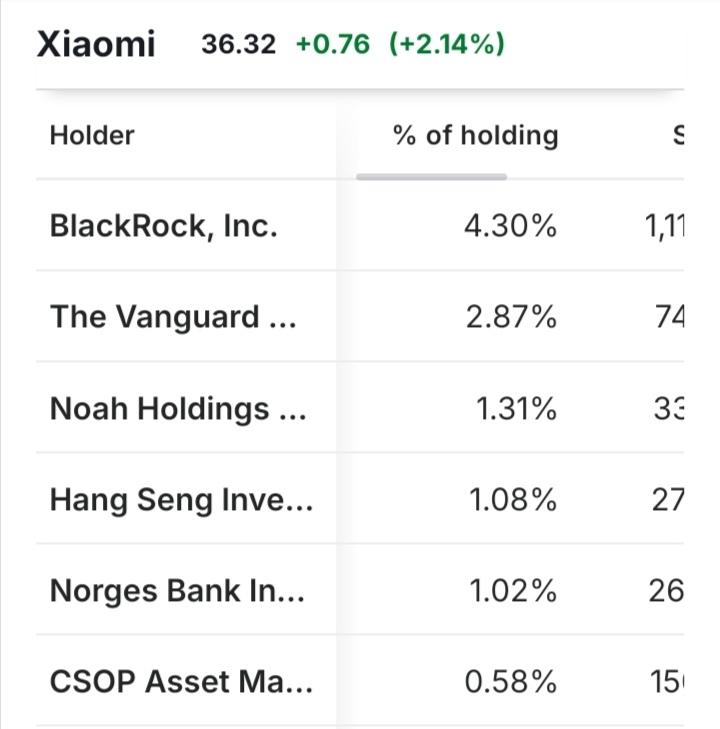This screenshot has height=729, width=720.
Task: Click the 1.02% holding value
Action: 512,591
